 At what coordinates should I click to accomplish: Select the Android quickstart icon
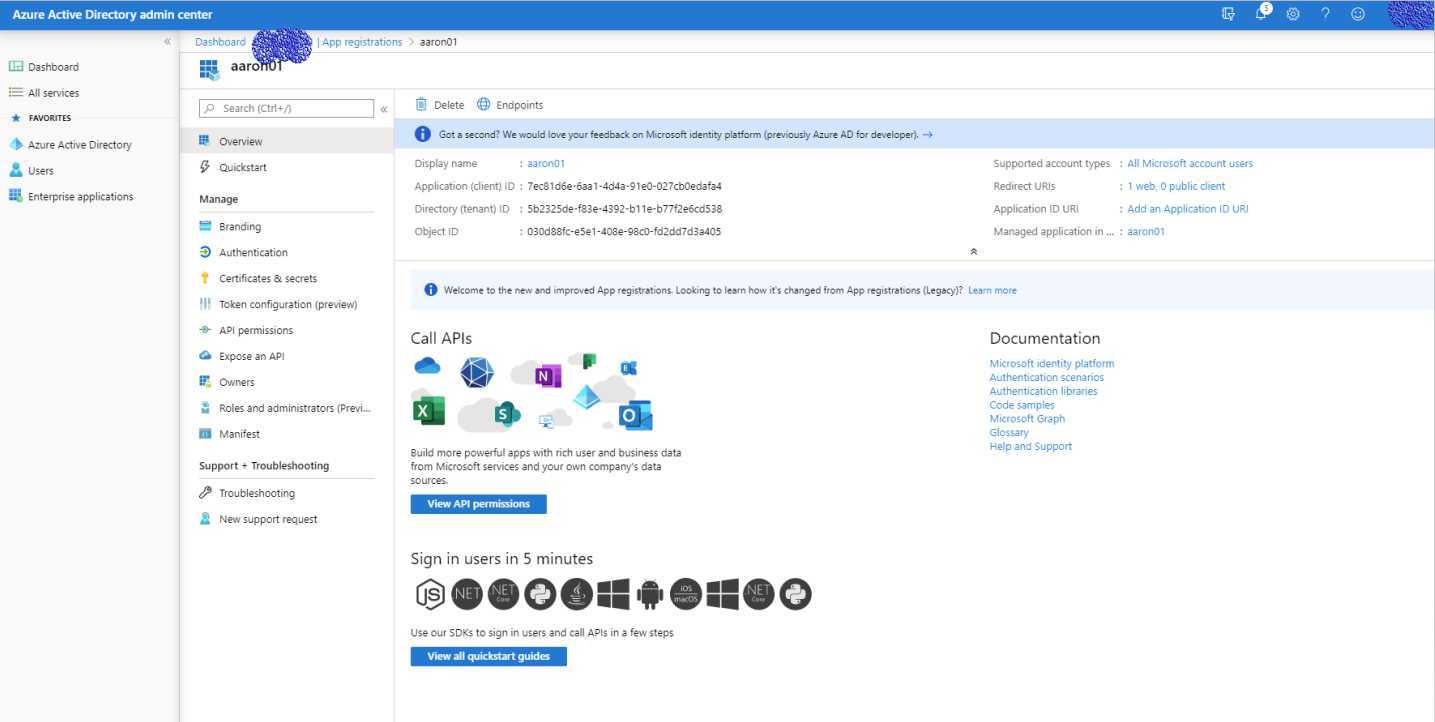coord(650,595)
